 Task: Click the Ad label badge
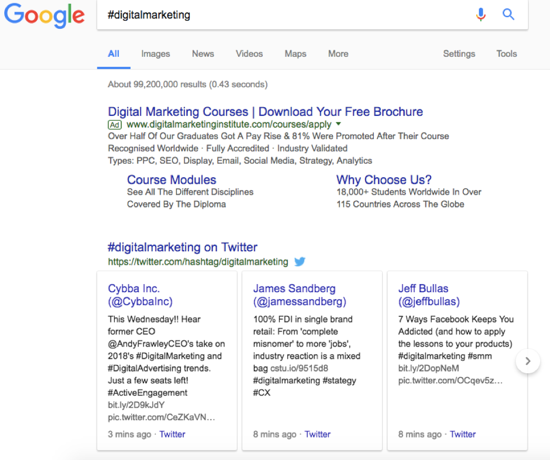click(114, 125)
